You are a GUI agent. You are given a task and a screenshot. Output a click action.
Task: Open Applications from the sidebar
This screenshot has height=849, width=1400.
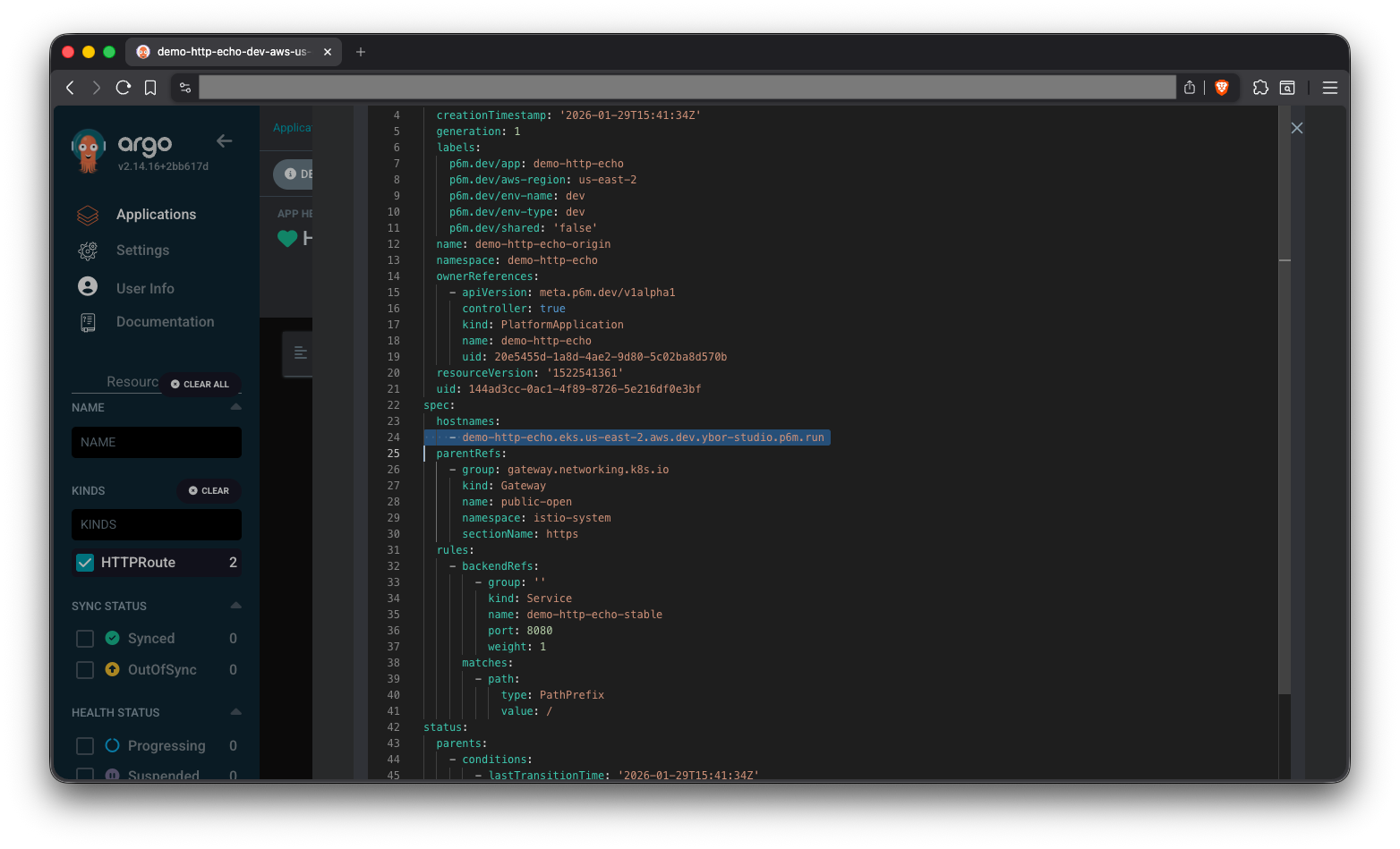coord(156,215)
